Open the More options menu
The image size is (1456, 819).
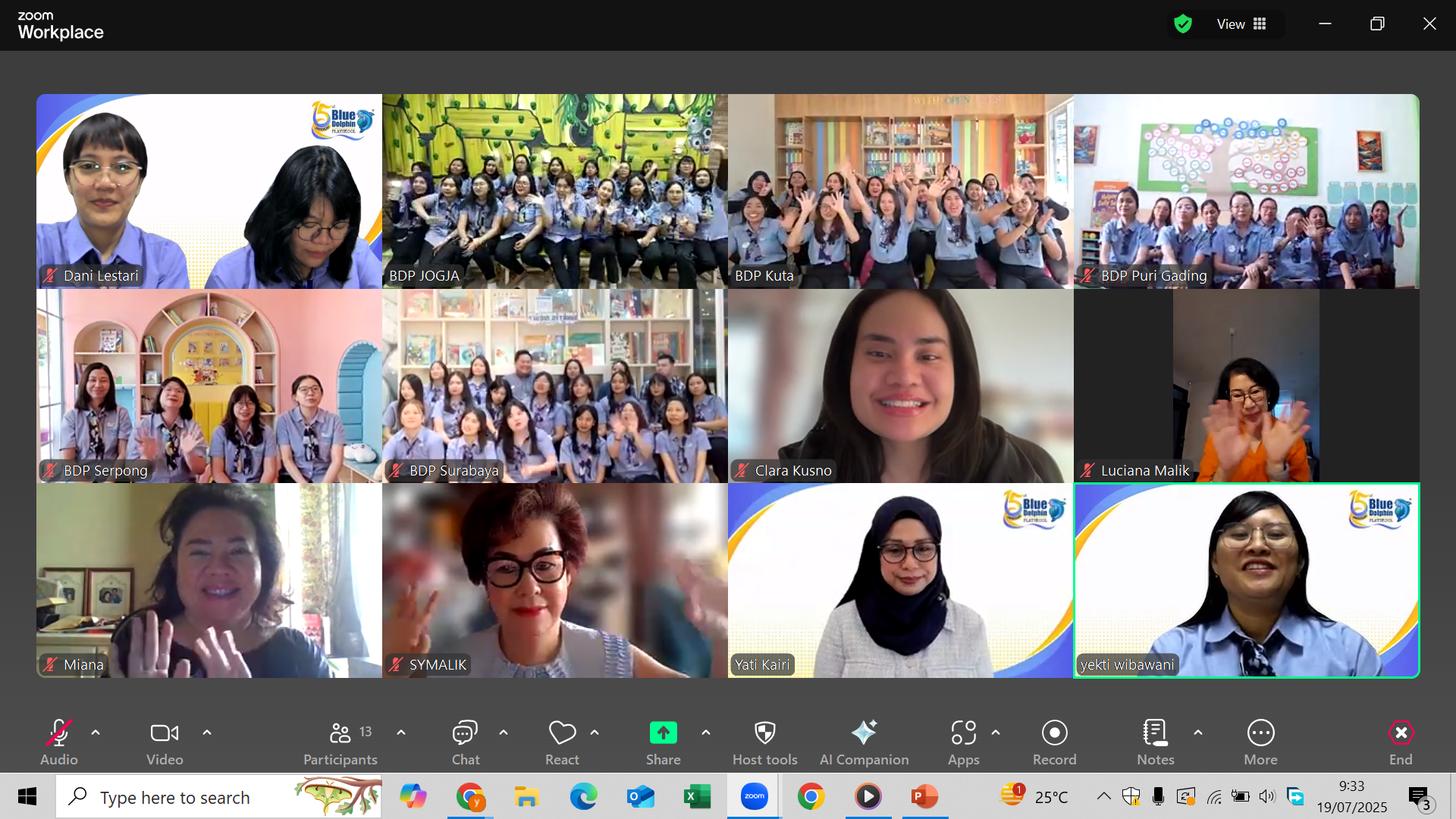click(x=1260, y=733)
